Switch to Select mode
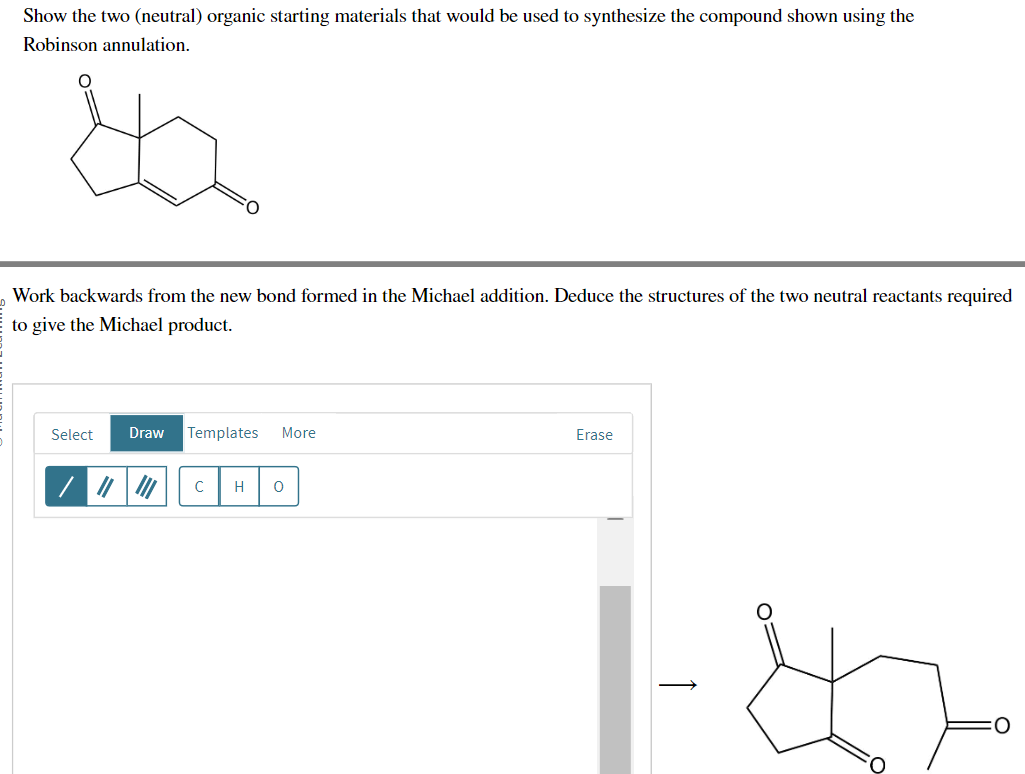 coord(71,434)
